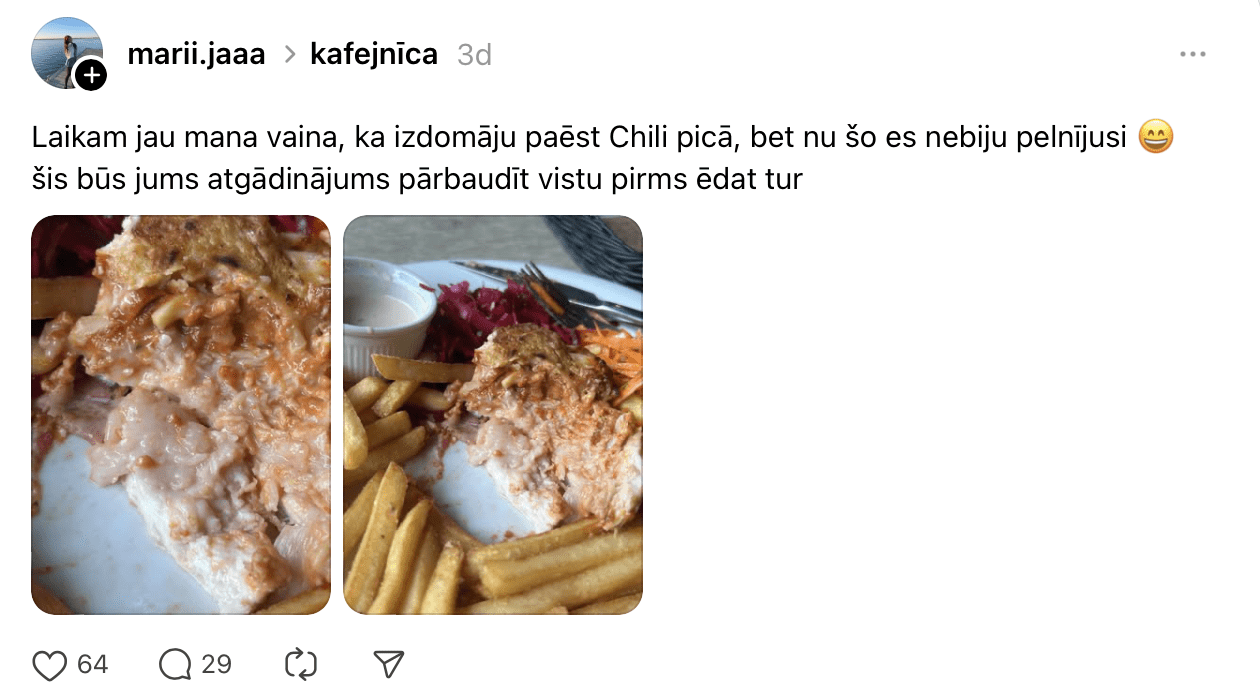Viewport: 1260px width, 697px height.
Task: Enlarge the close-up chicken photo
Action: click(x=181, y=415)
